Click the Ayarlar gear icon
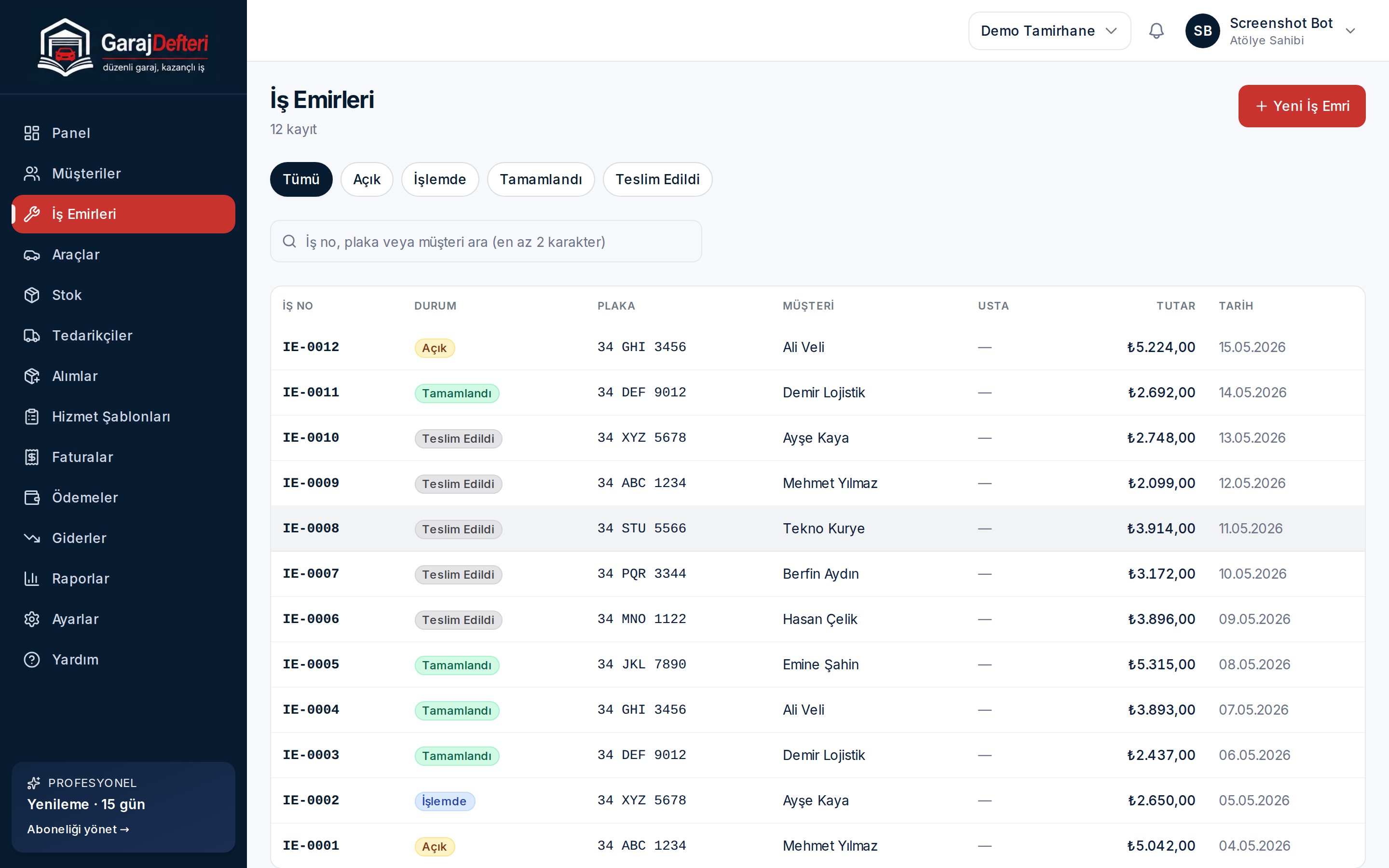 point(31,619)
